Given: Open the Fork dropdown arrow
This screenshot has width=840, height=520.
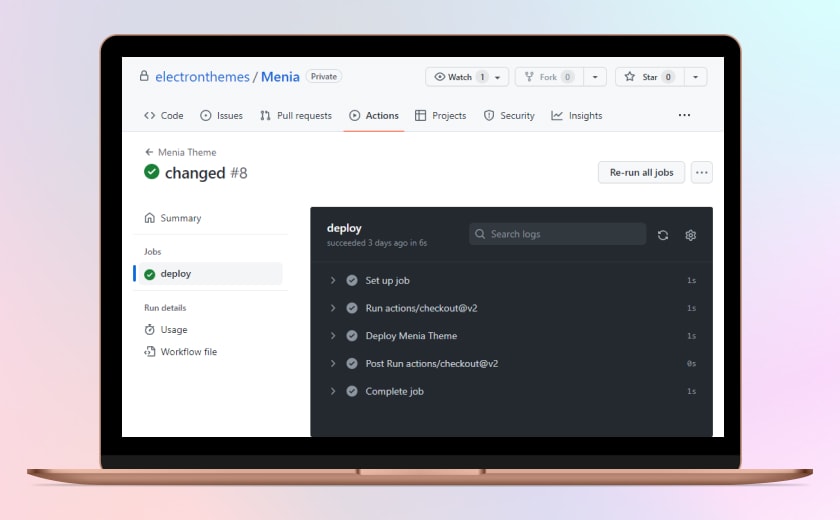Looking at the screenshot, I should pos(595,77).
